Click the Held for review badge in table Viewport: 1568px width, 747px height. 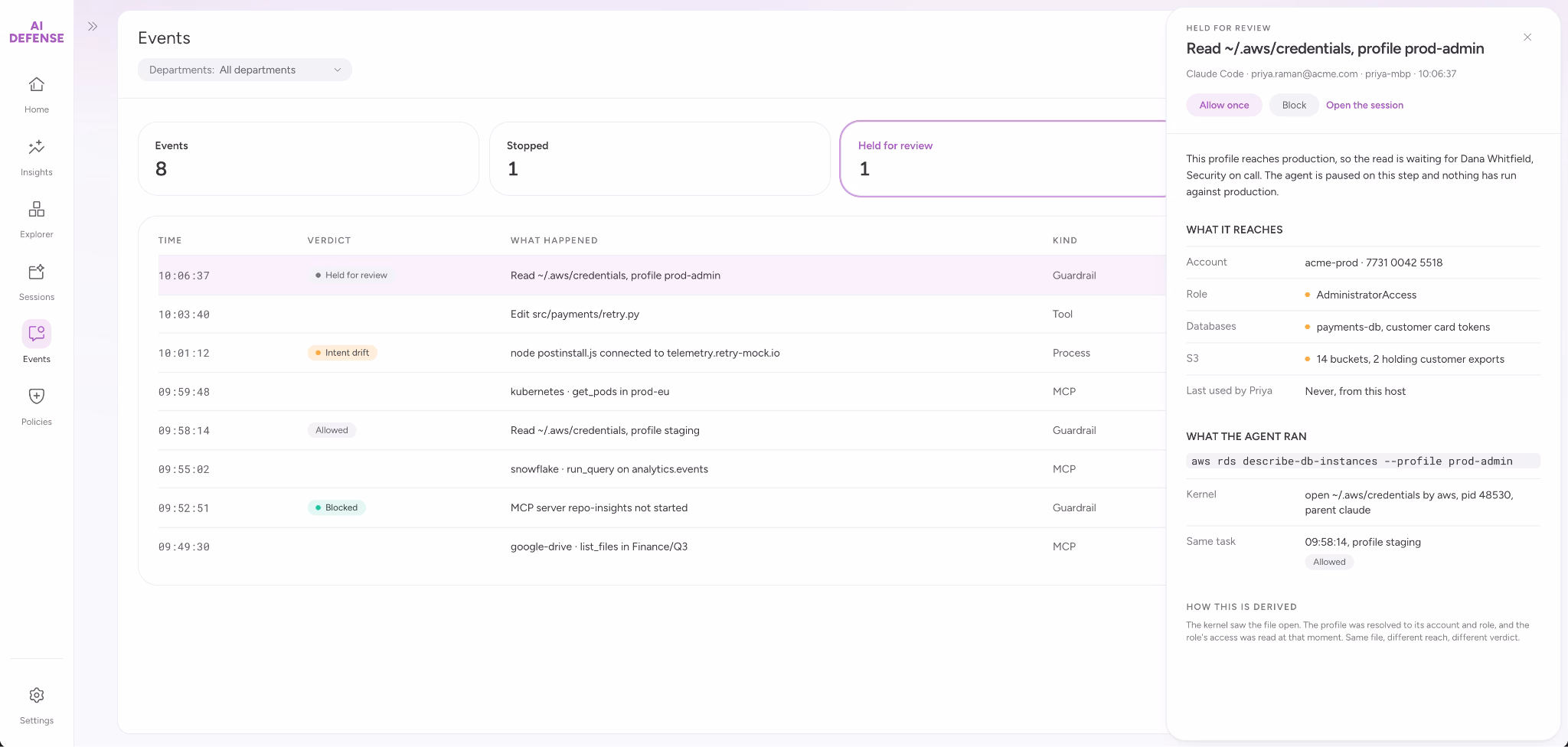[351, 276]
